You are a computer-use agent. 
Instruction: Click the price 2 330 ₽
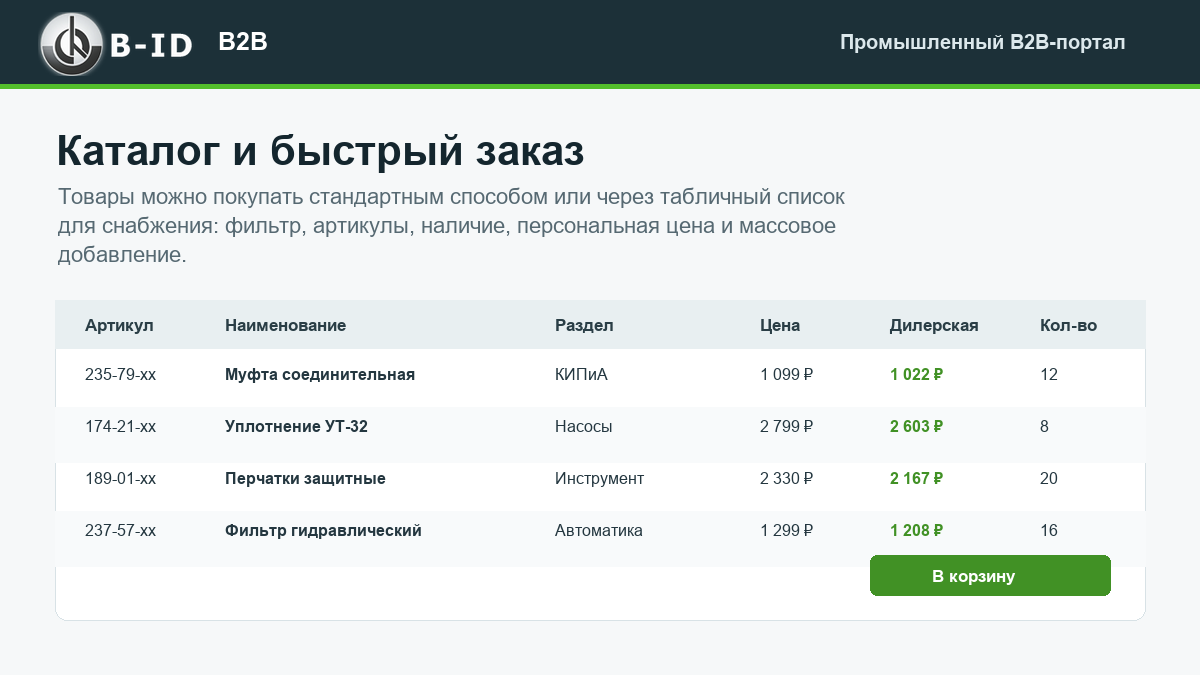point(787,479)
